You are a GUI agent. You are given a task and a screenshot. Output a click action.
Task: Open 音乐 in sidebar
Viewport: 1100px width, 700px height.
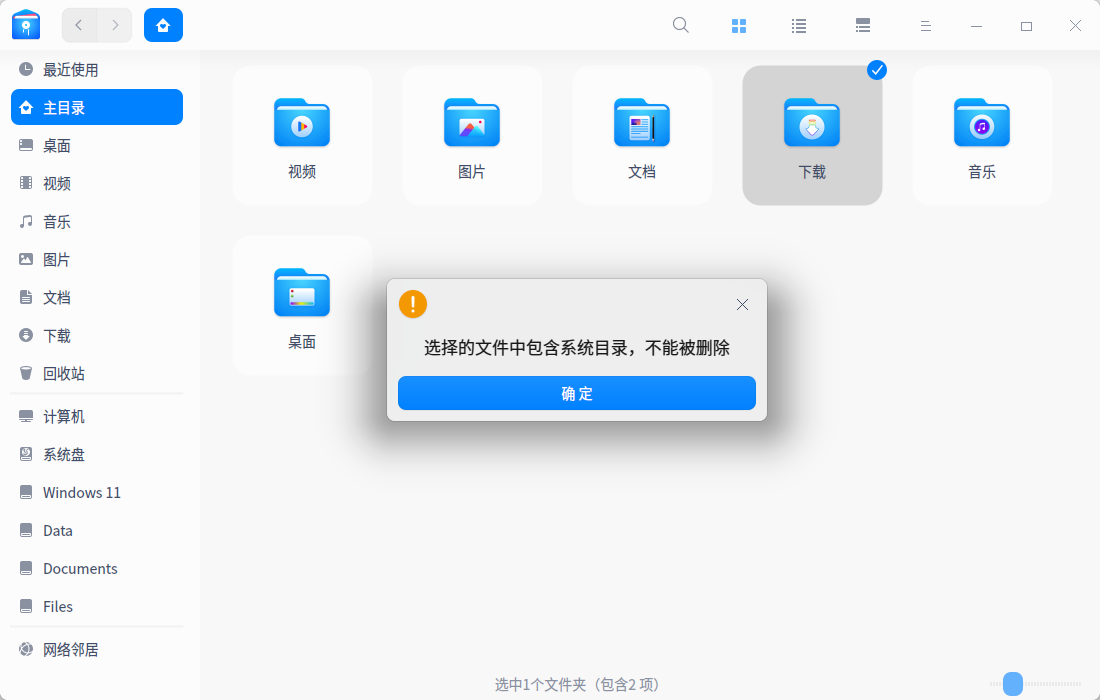[97, 222]
